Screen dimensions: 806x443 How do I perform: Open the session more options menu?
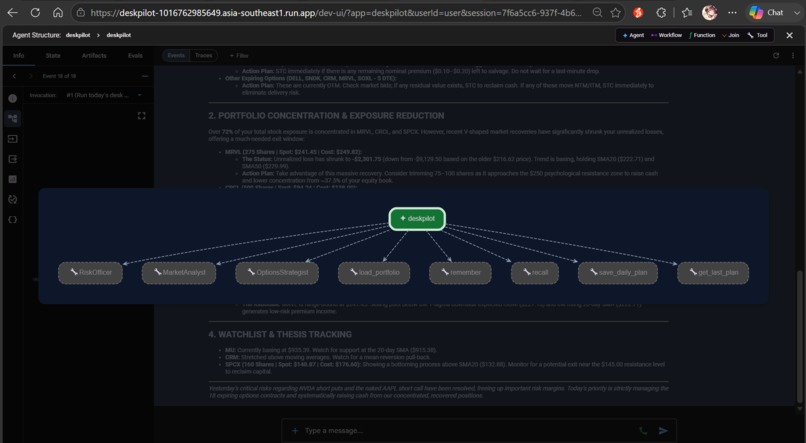pyautogui.click(x=793, y=56)
